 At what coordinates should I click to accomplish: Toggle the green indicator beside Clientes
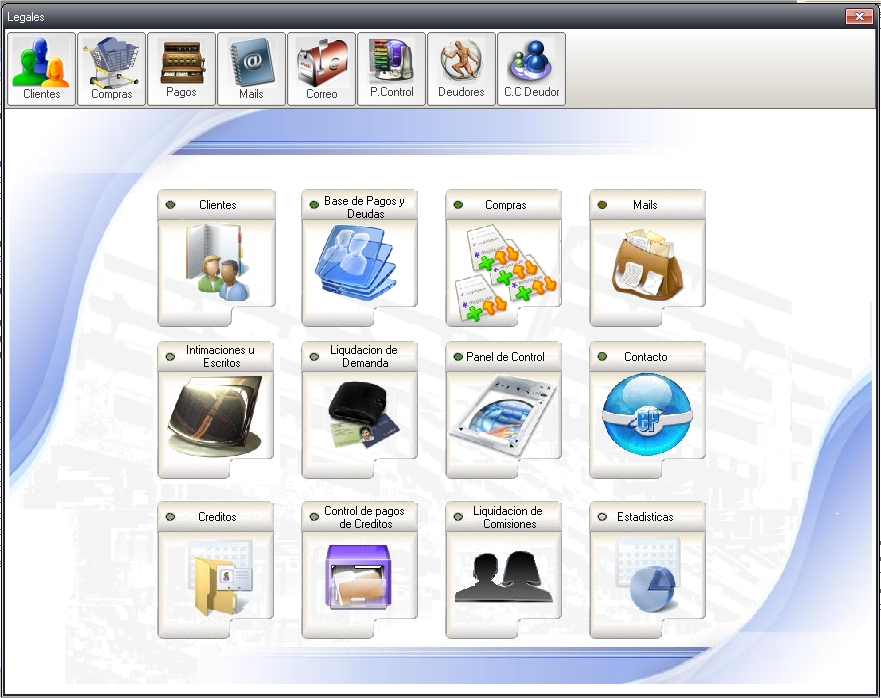170,205
